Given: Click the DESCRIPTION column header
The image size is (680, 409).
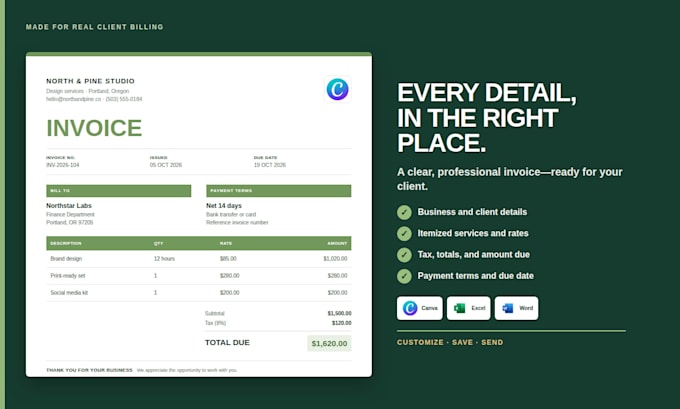Looking at the screenshot, I should point(66,243).
